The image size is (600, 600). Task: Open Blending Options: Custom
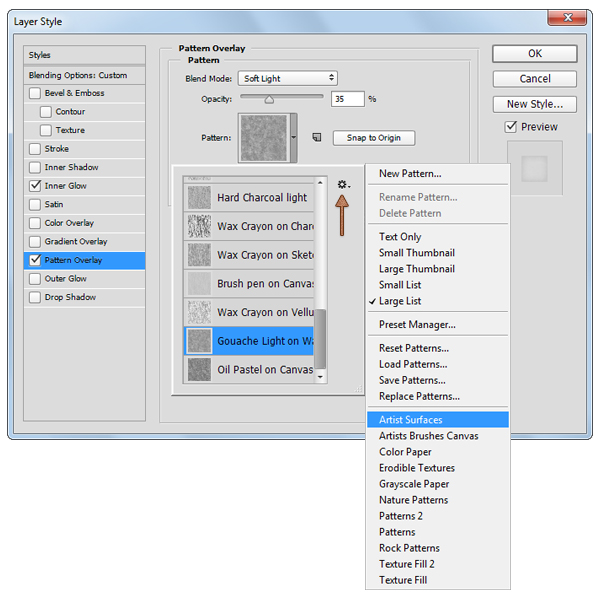click(x=84, y=75)
